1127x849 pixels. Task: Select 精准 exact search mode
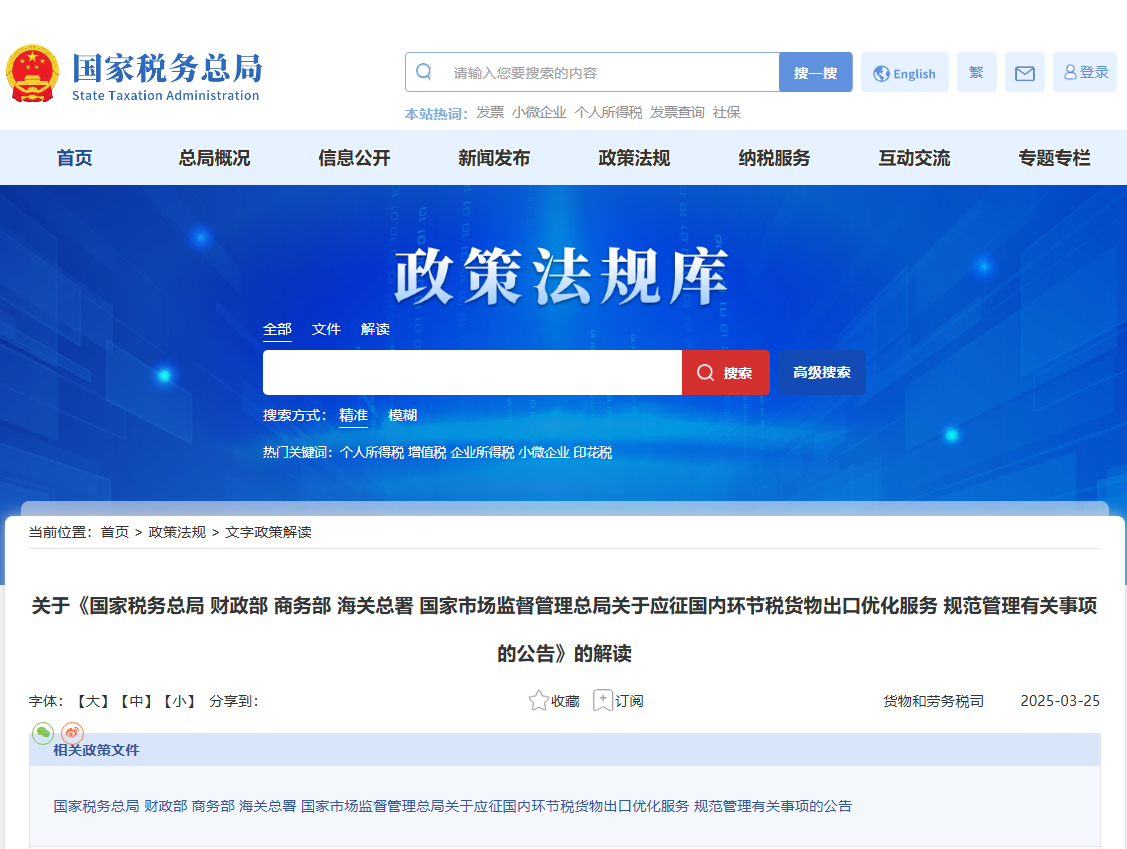(x=353, y=415)
